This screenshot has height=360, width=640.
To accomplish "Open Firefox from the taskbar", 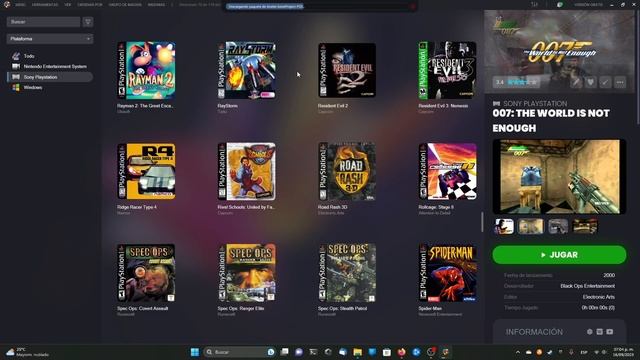I will tap(401, 352).
